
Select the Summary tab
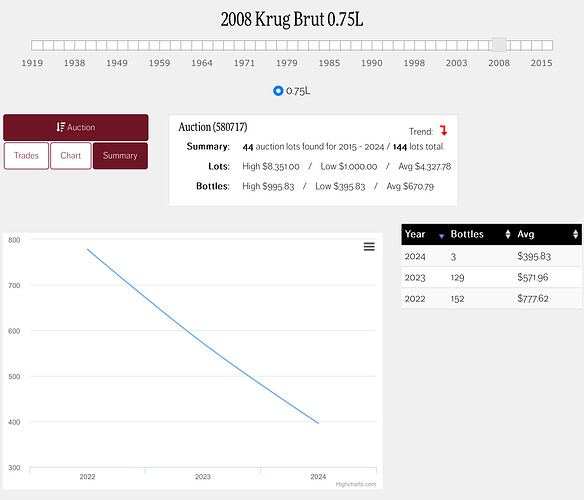pyautogui.click(x=120, y=156)
